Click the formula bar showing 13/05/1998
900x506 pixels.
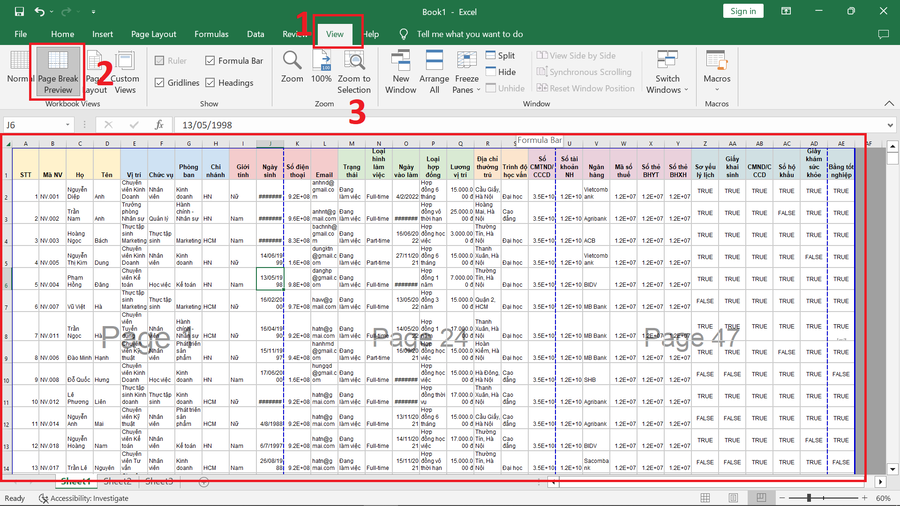(528, 124)
